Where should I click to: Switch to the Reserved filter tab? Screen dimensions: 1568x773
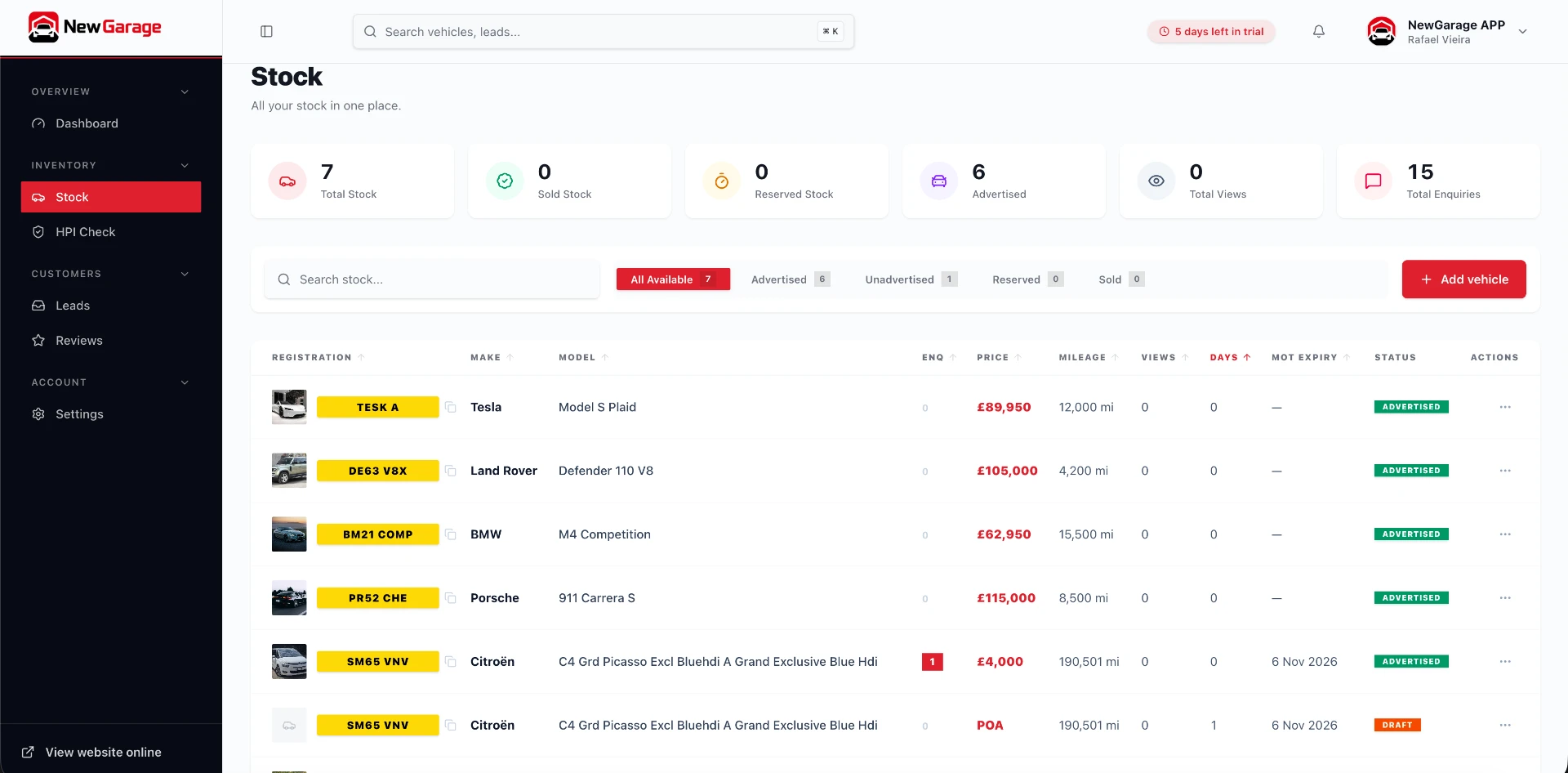point(1027,279)
